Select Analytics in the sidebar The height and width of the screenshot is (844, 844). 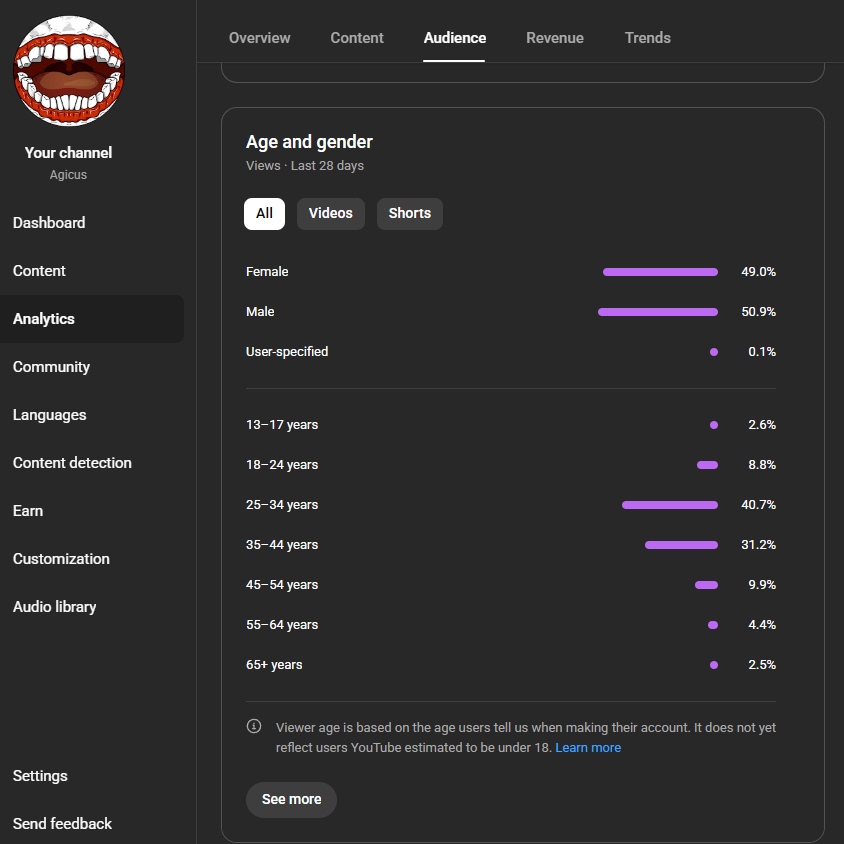pyautogui.click(x=92, y=319)
